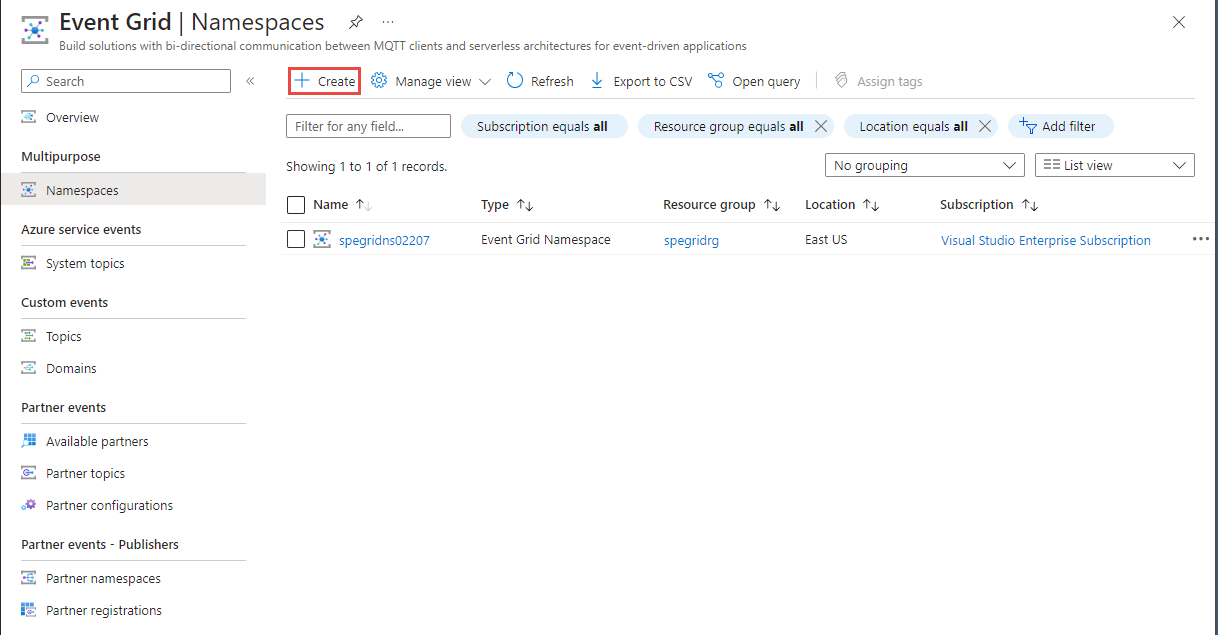The height and width of the screenshot is (635, 1218).
Task: Remove the Location filter with X
Action: pos(985,126)
